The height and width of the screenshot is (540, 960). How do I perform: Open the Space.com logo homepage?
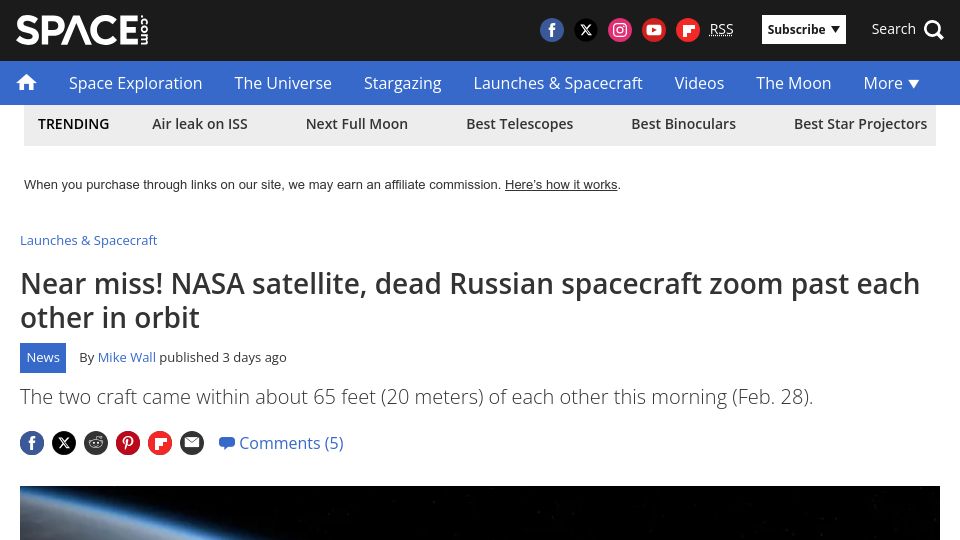tap(82, 30)
